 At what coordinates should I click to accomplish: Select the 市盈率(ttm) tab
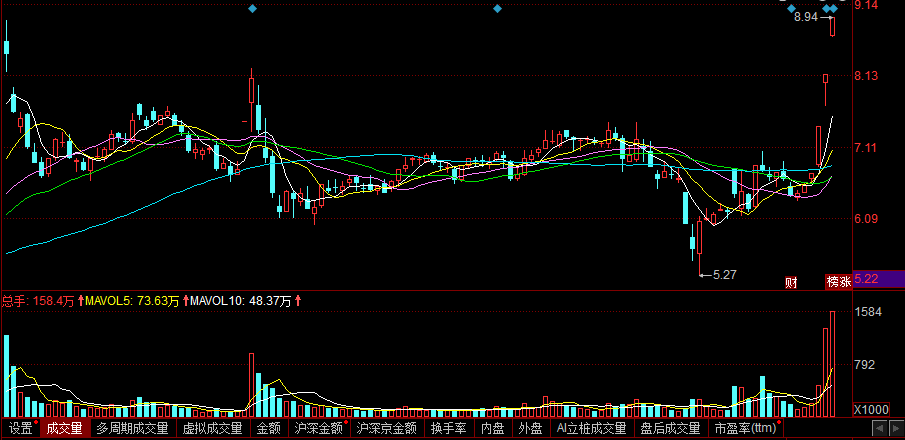745,428
